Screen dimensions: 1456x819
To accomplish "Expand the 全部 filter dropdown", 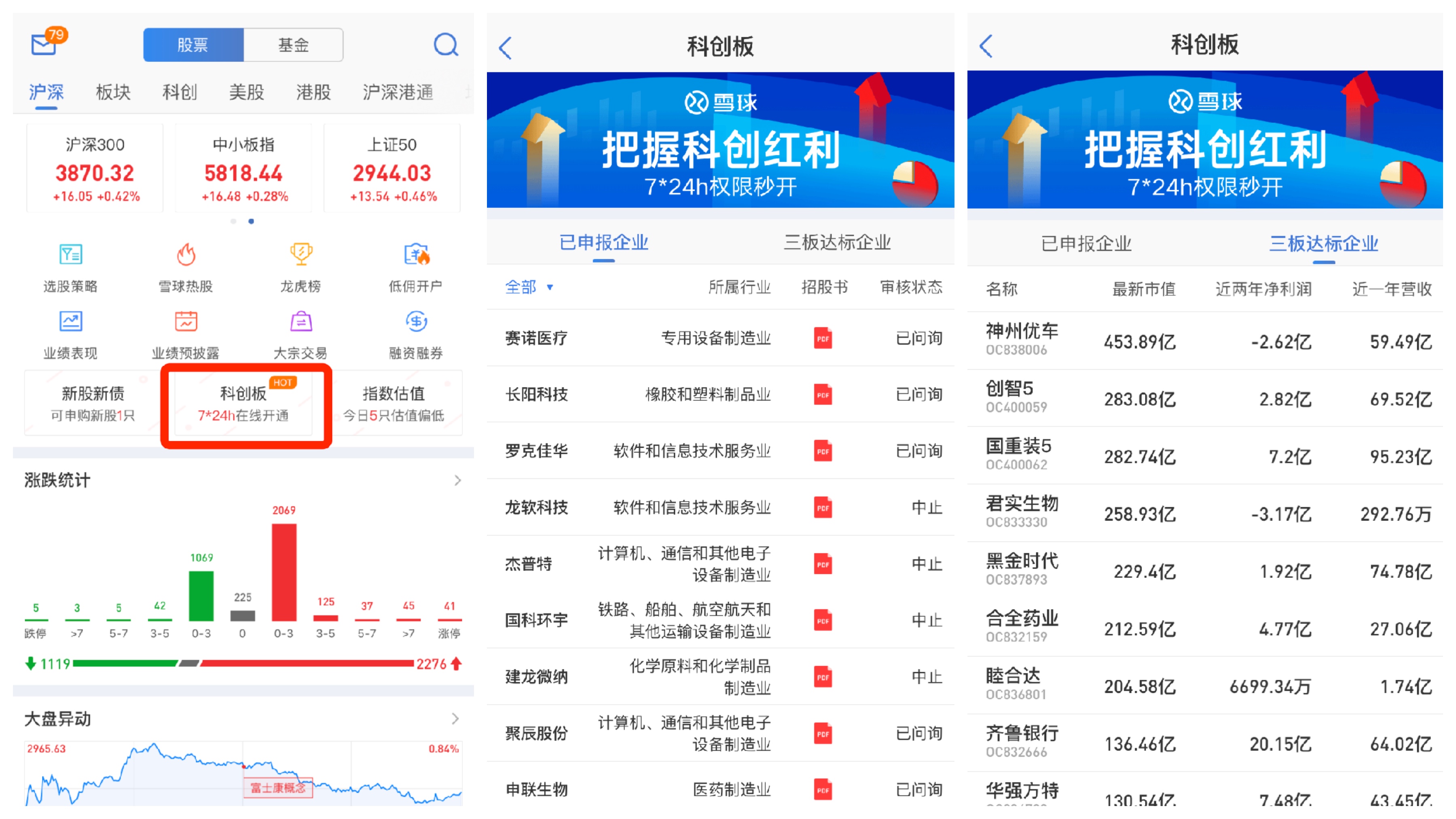I will click(529, 287).
